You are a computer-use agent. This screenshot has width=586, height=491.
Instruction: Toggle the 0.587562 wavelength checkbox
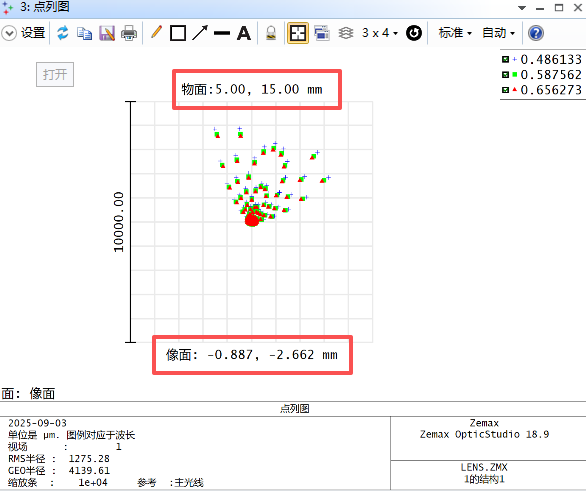505,75
